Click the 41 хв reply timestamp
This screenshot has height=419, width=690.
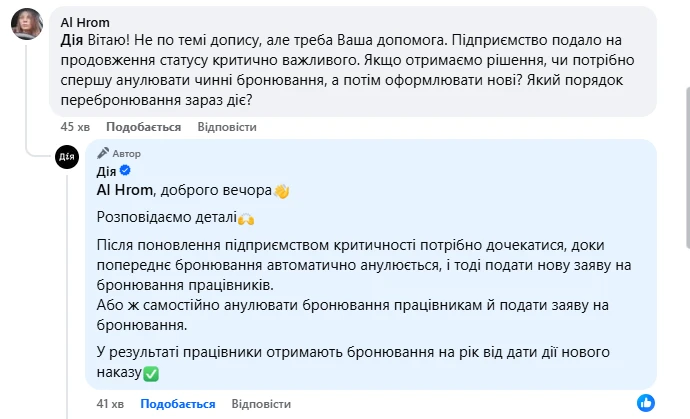tap(109, 403)
